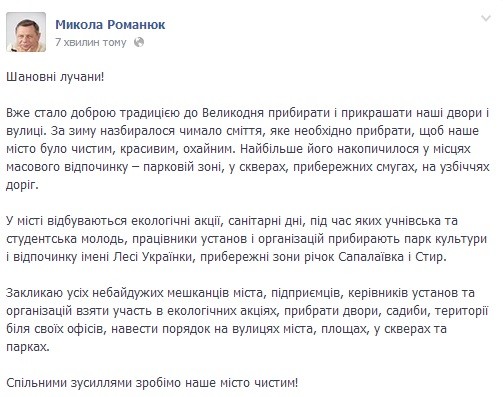
Task: Click the river names 'Сапалаївка і Стир'
Action: (392, 257)
